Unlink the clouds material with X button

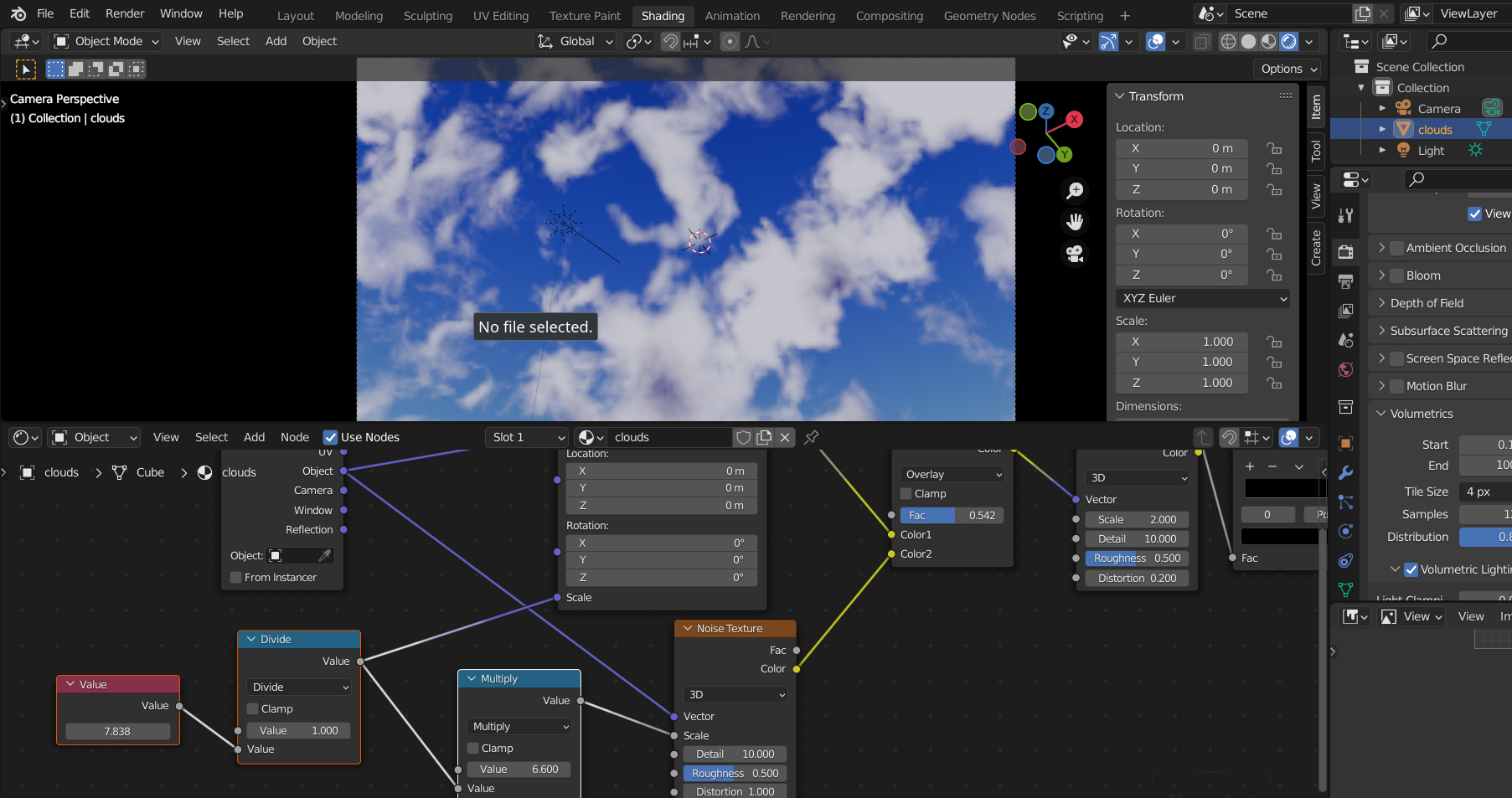[x=785, y=437]
